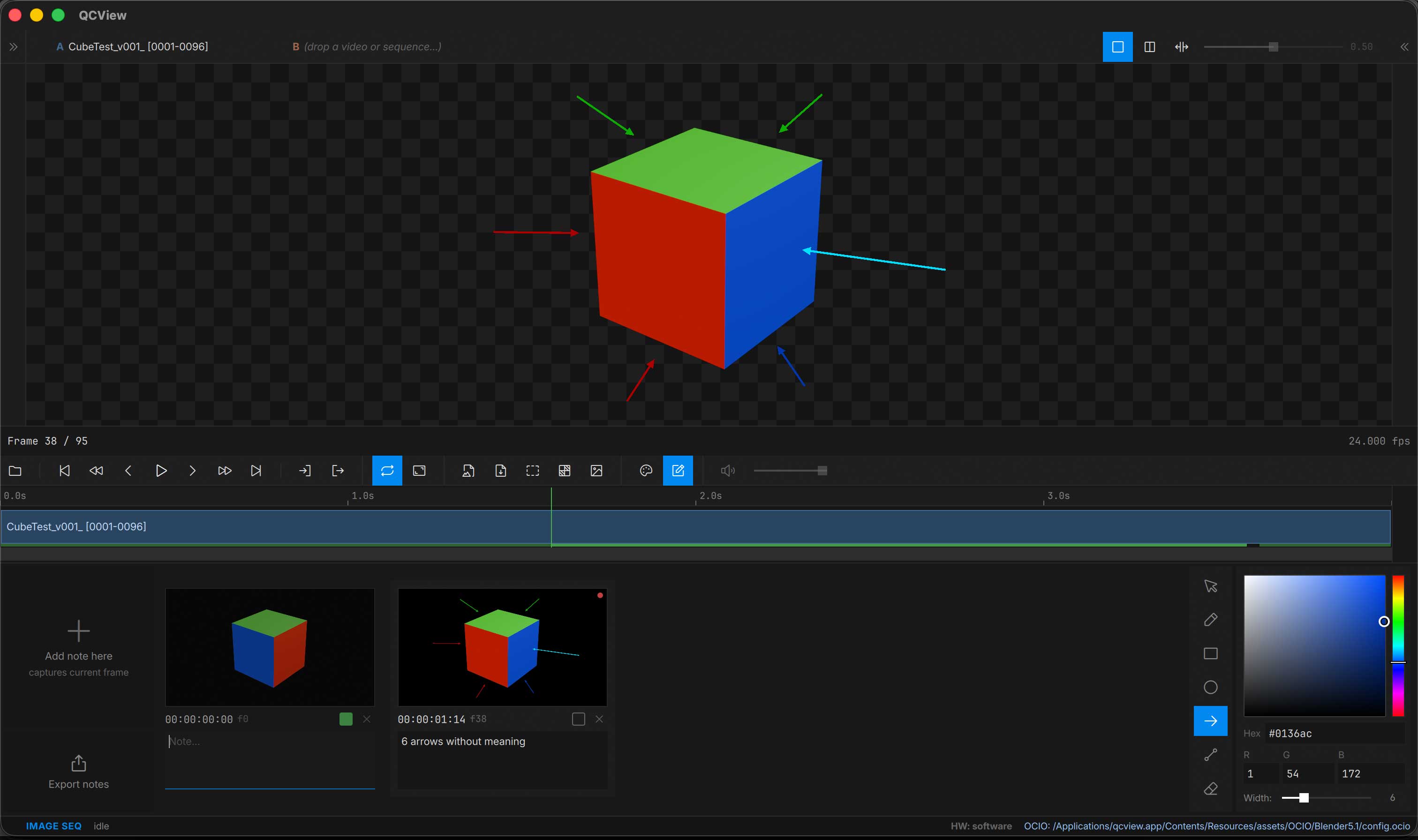
Task: Open the f38 arrows note thumbnail
Action: coord(503,647)
